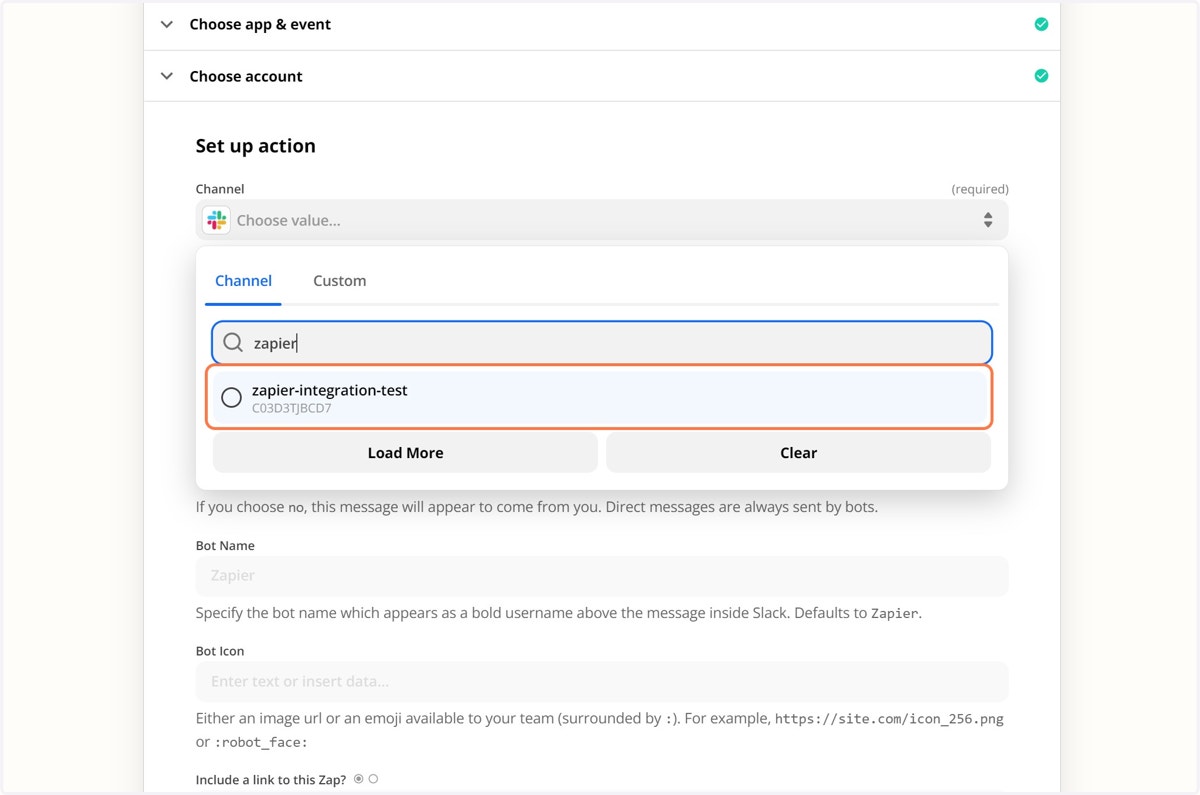The width and height of the screenshot is (1200, 795).
Task: Click the Bot Icon label
Action: (220, 651)
